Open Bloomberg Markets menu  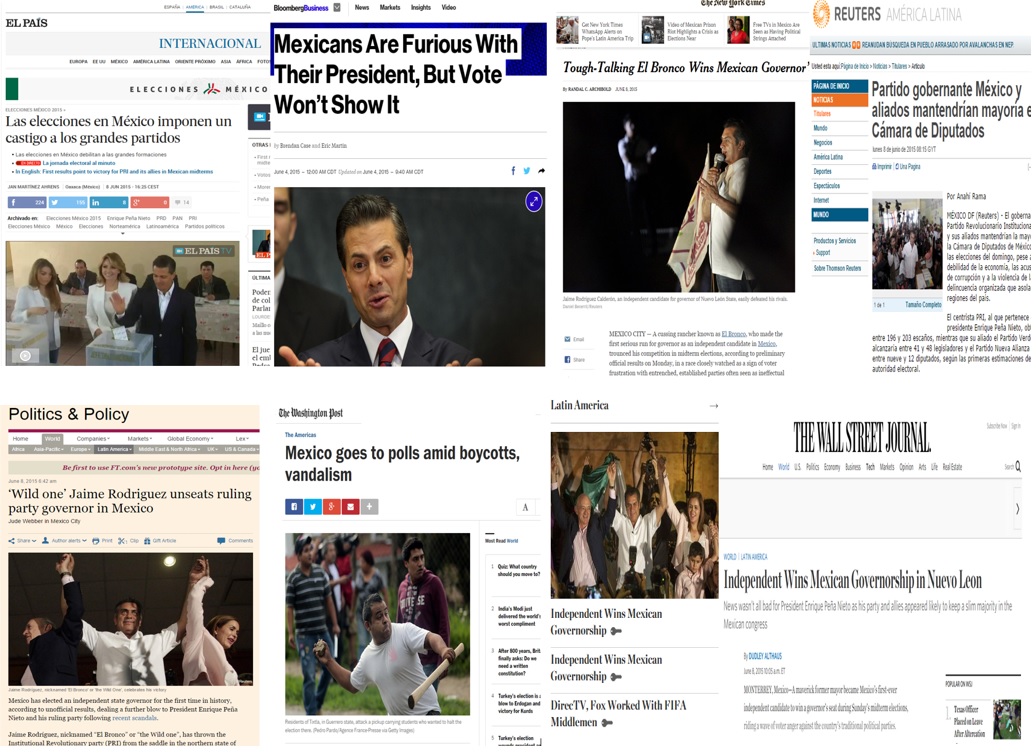coord(390,7)
